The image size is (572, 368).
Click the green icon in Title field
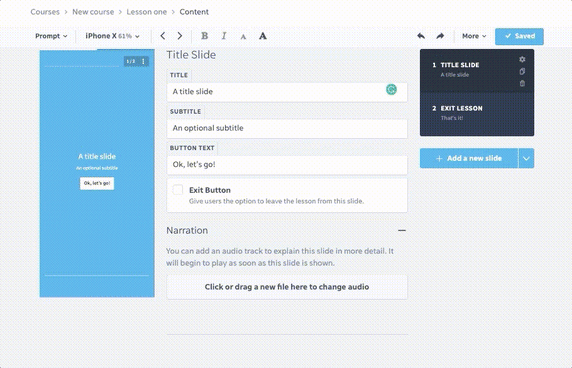coord(391,89)
